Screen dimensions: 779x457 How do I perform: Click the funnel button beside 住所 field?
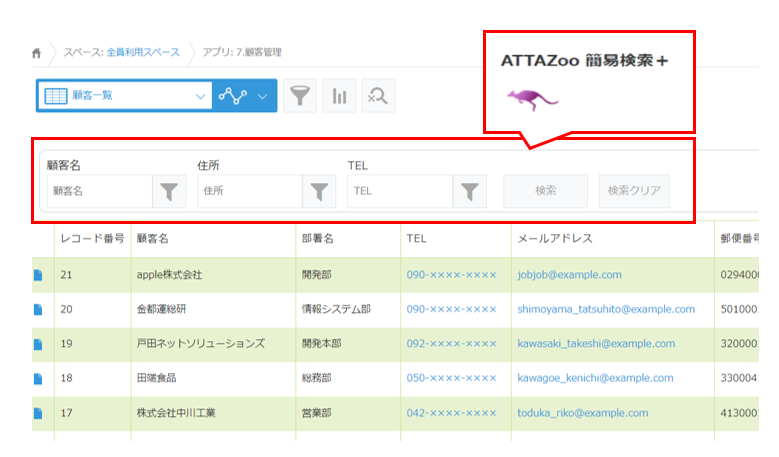point(318,190)
